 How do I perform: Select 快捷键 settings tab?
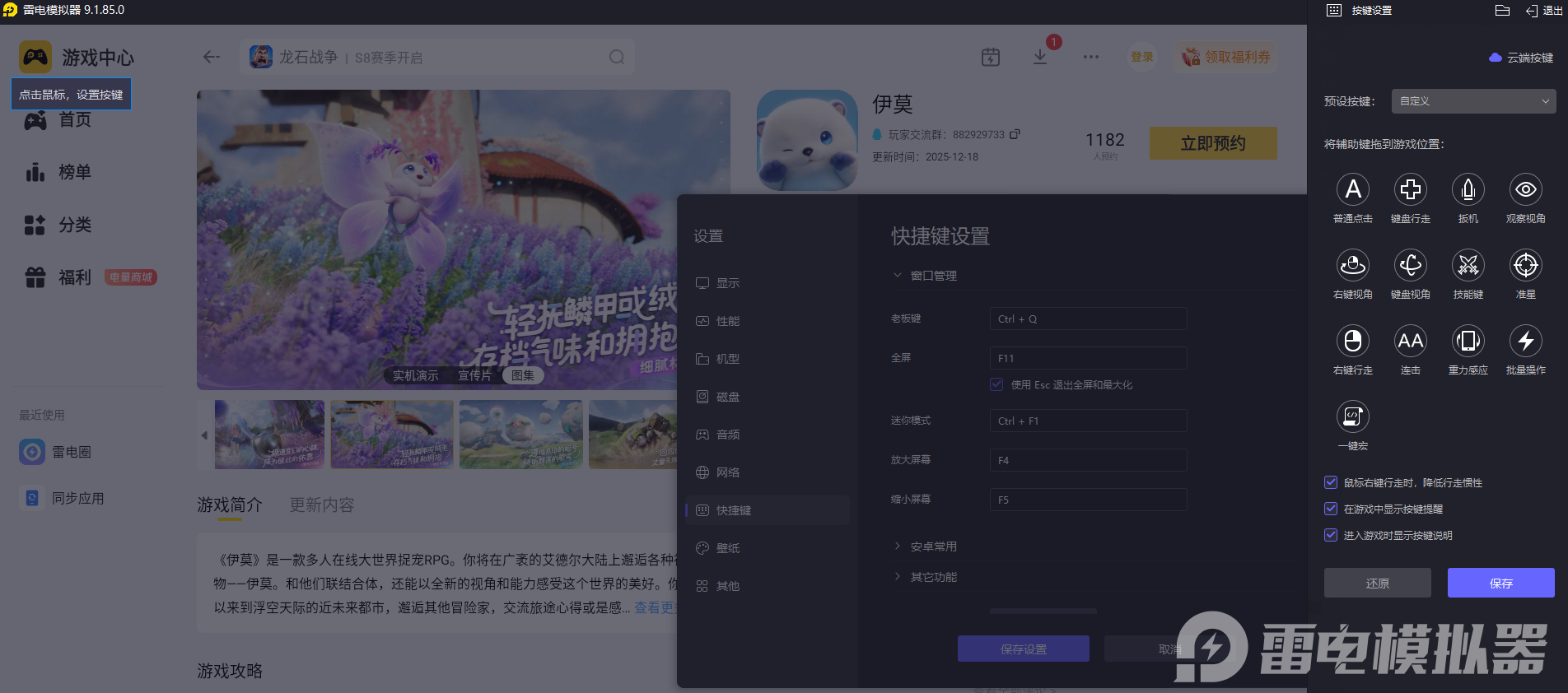point(768,510)
